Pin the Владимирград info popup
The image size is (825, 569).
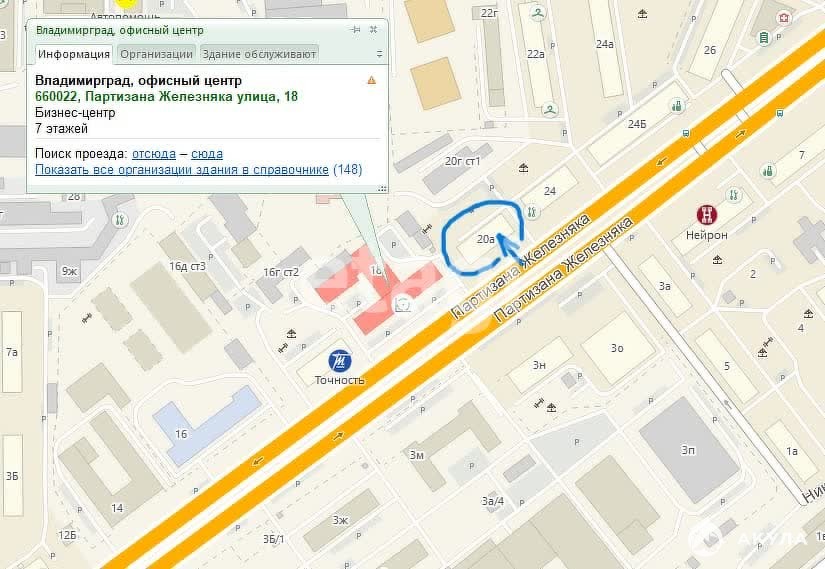tap(356, 29)
